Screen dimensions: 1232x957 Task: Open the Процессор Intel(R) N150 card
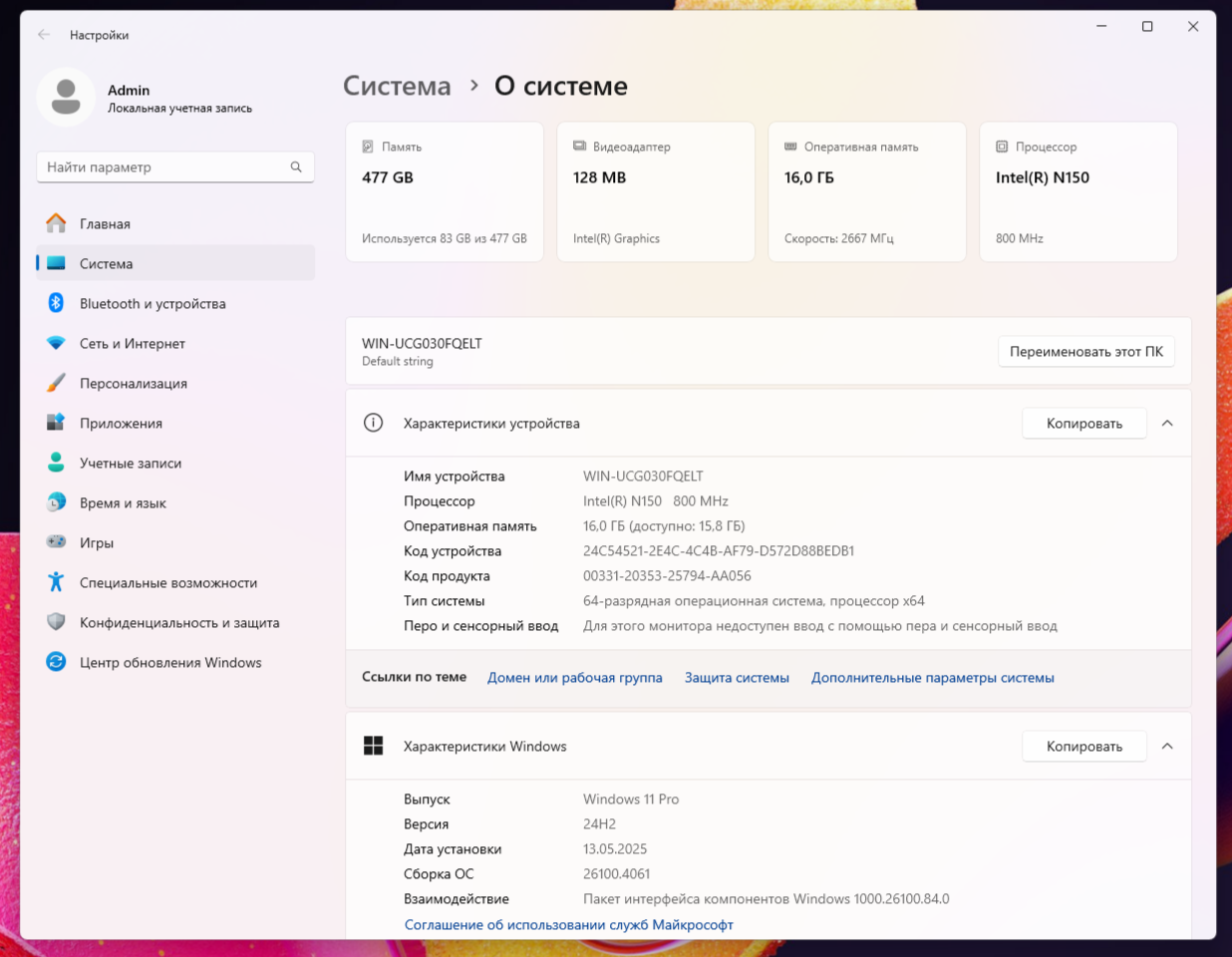pyautogui.click(x=1078, y=191)
